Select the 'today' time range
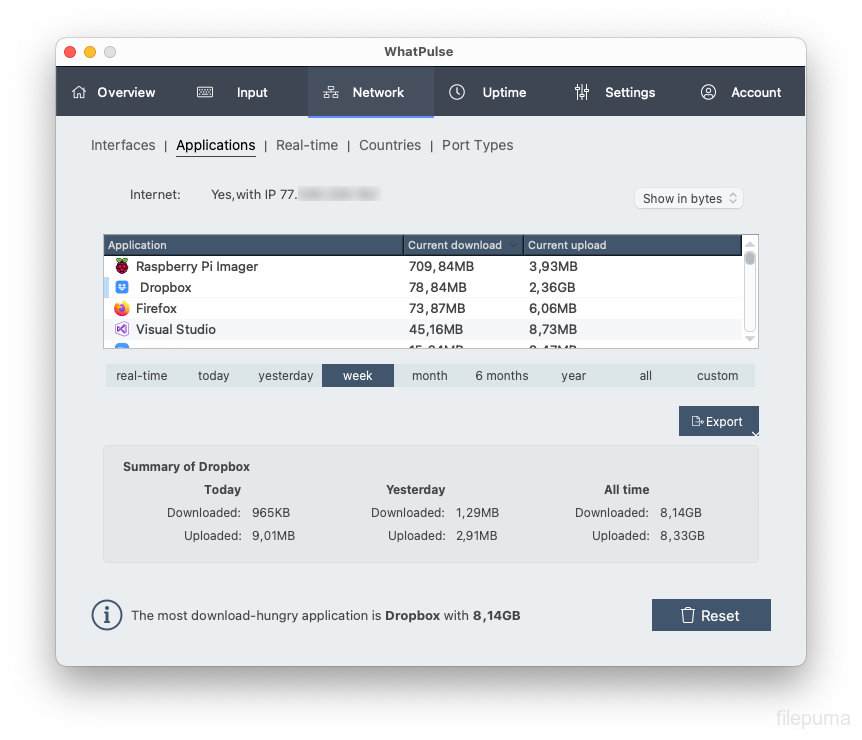862x740 pixels. click(213, 376)
